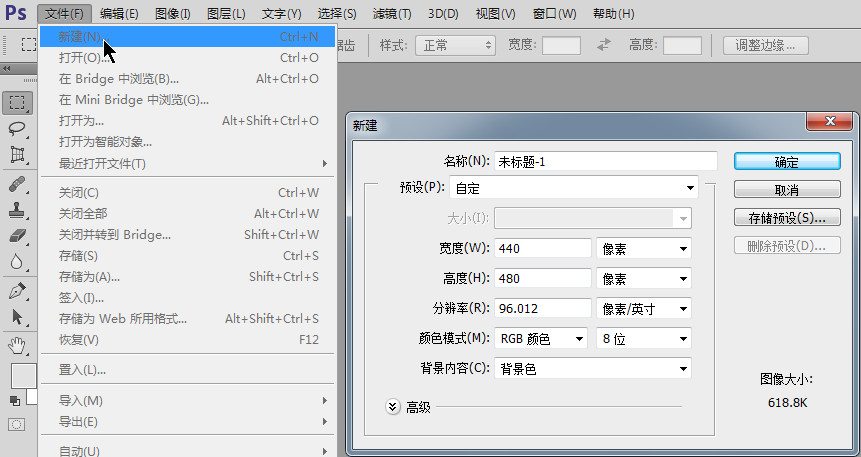Click 存储预设(S) button

[x=787, y=218]
